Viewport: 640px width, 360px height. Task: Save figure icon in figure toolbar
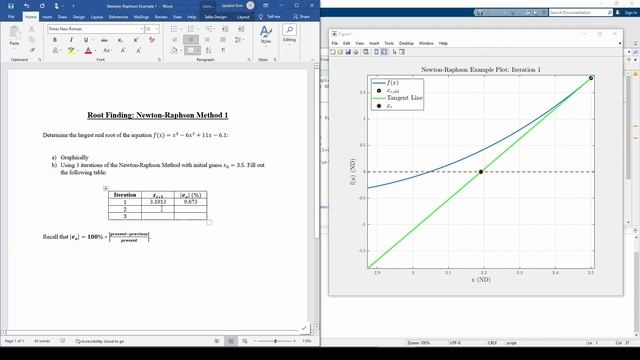click(348, 52)
